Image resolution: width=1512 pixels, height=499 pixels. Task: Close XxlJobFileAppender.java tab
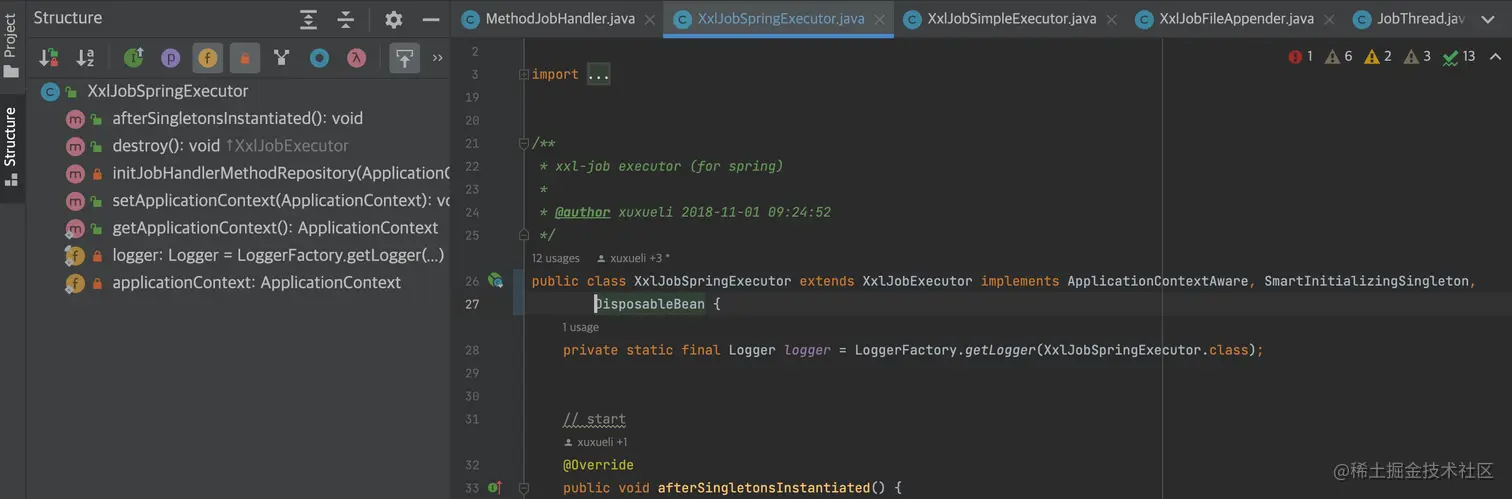click(1330, 19)
